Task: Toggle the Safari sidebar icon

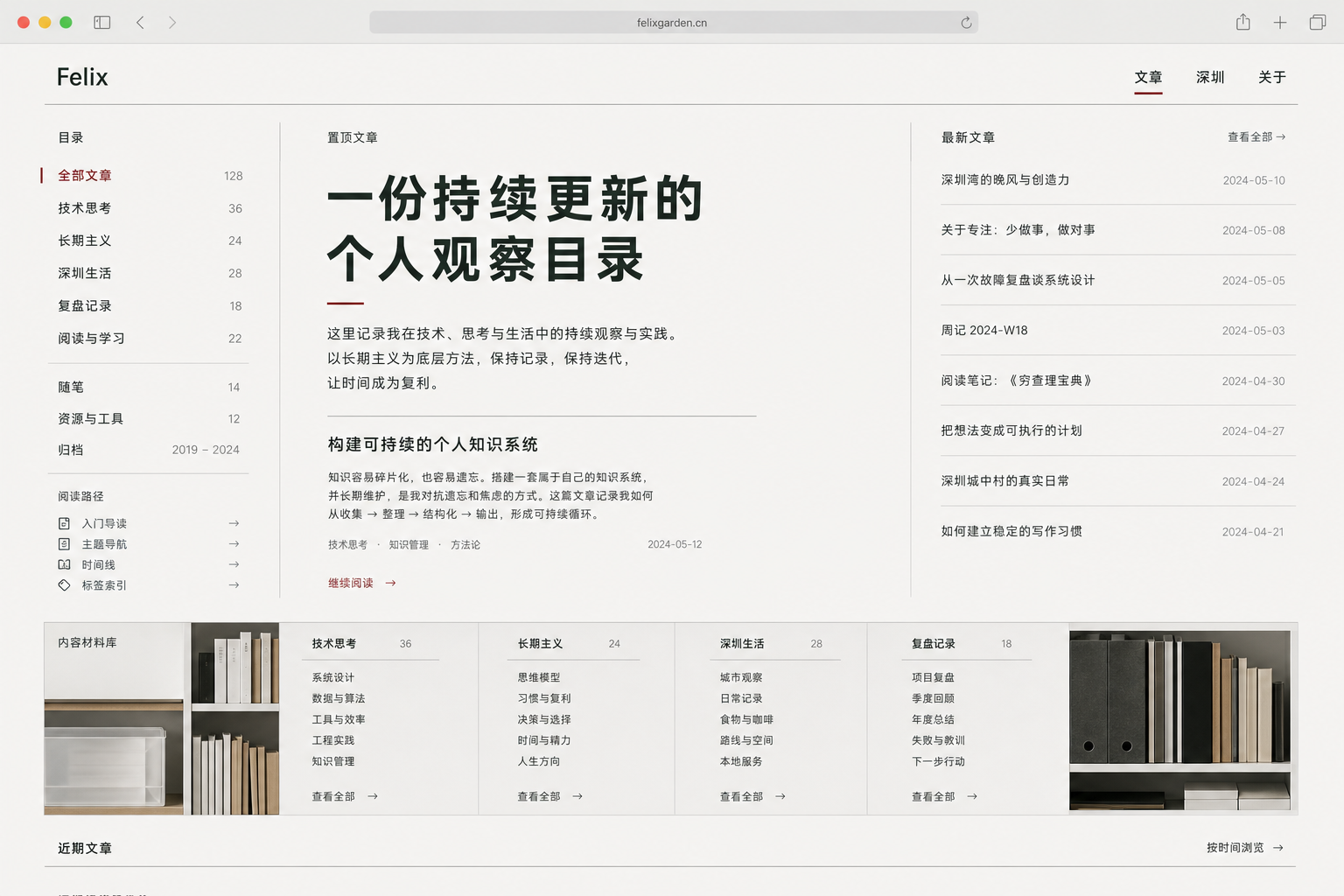Action: click(x=102, y=23)
